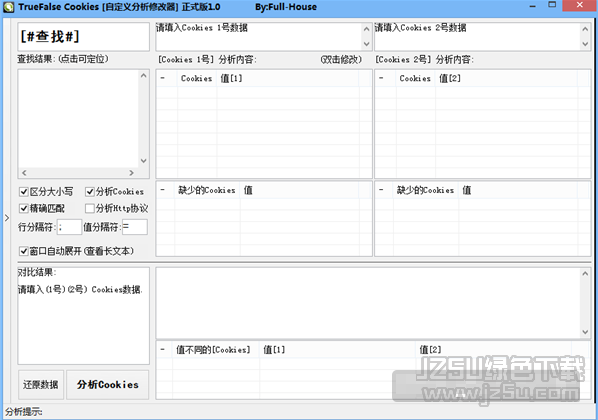The height and width of the screenshot is (420, 598).
Task: Click 值[1] column header in Cookies 1号 table
Action: pos(288,78)
